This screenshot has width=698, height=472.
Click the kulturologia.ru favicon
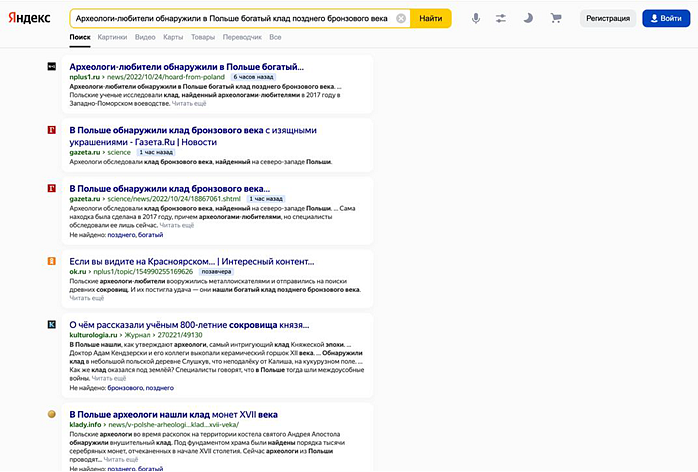(51, 325)
